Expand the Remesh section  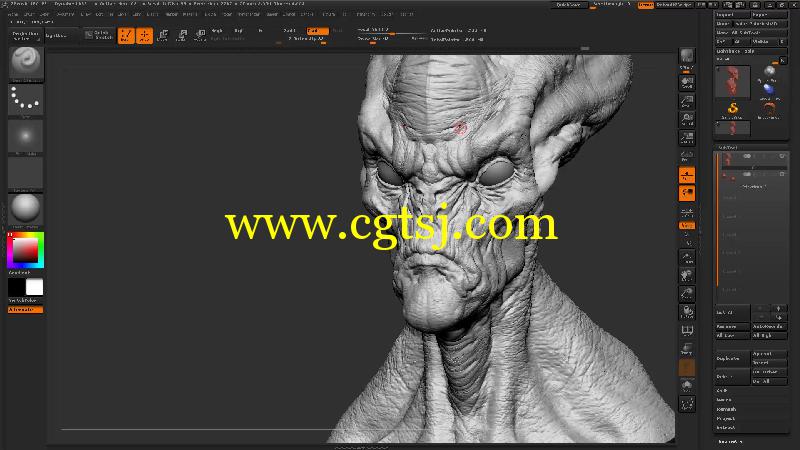pos(726,409)
